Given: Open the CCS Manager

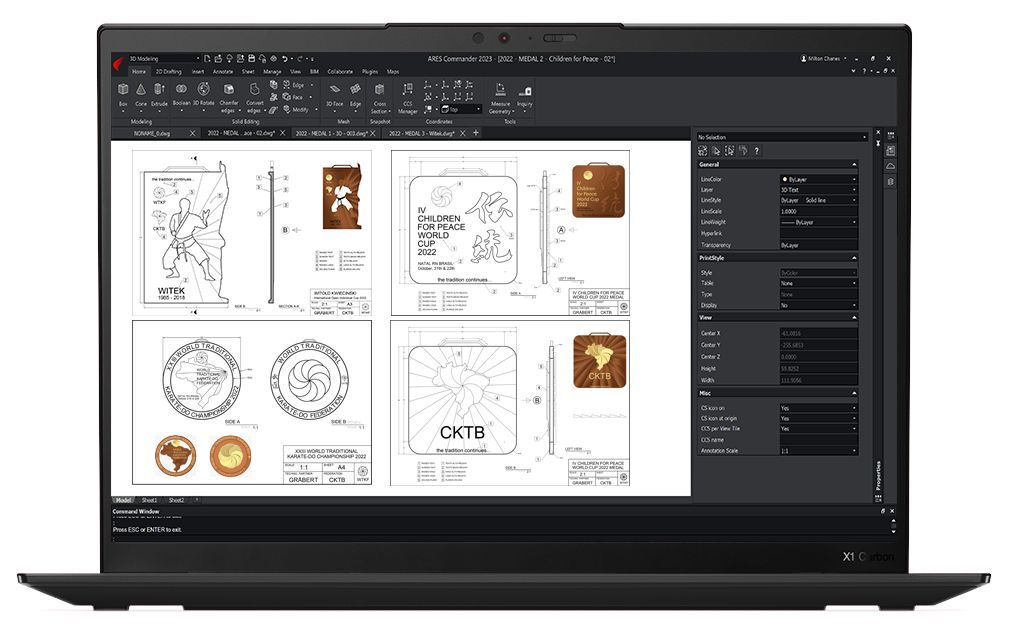Looking at the screenshot, I should pyautogui.click(x=407, y=97).
